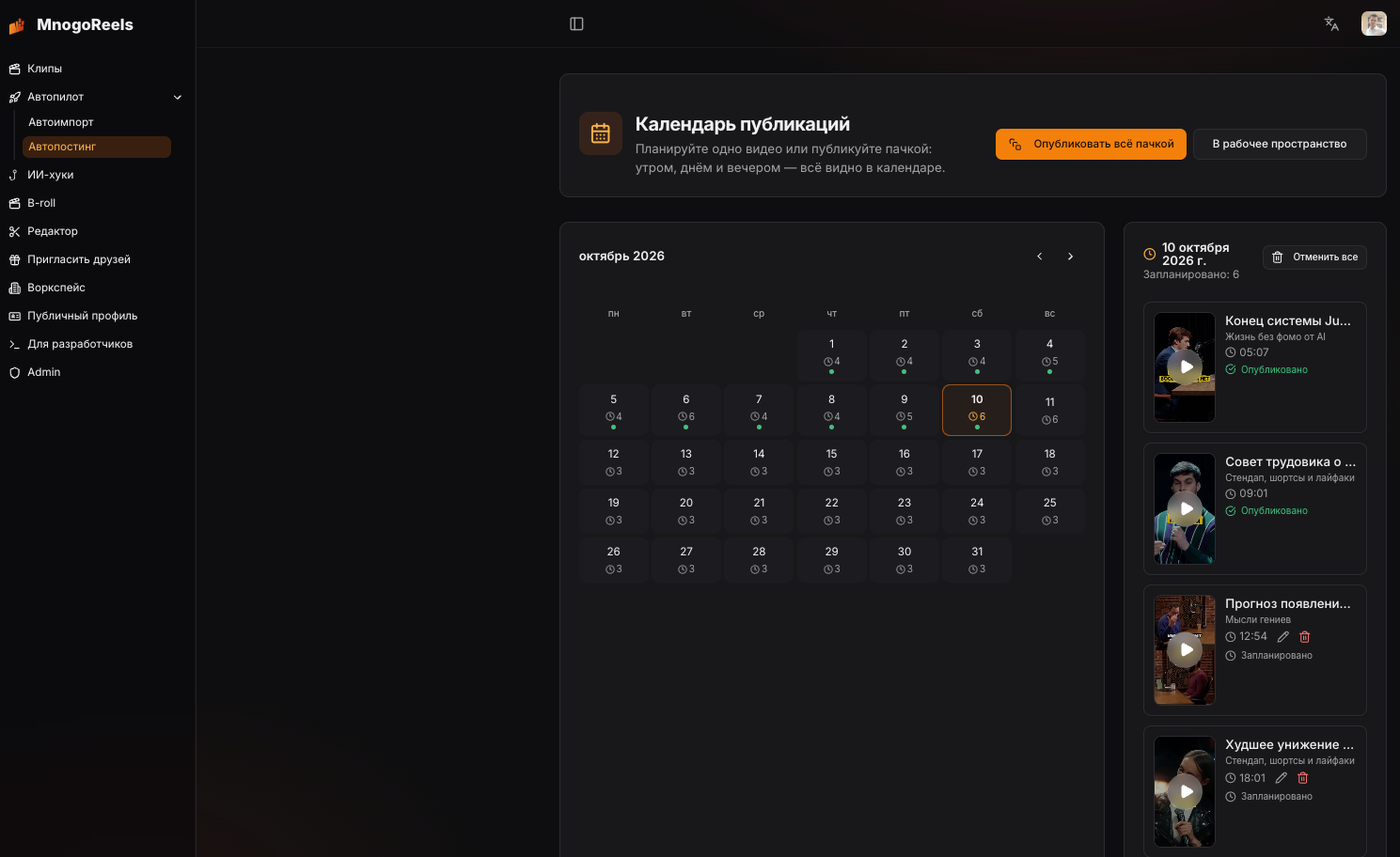The height and width of the screenshot is (857, 1400).
Task: Open thumbnail of Худшее унижение video
Action: point(1185,791)
